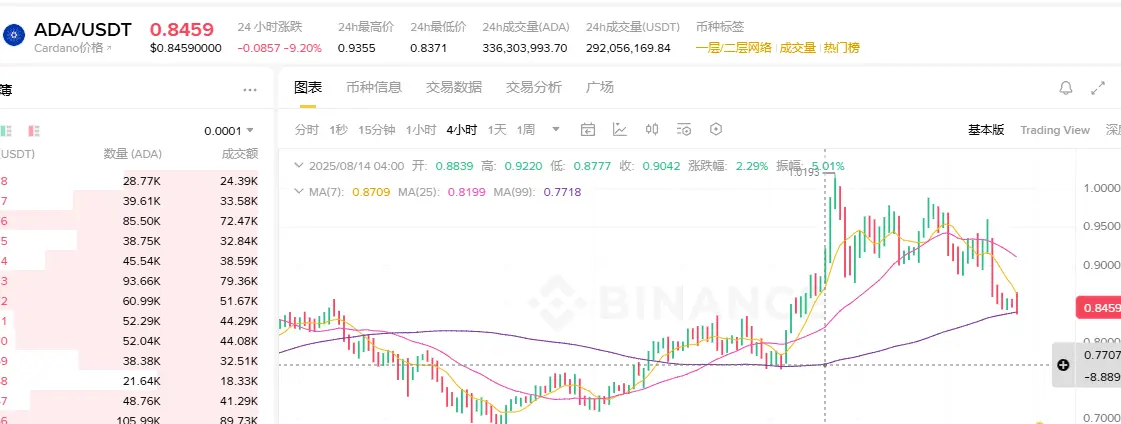Open the technical indicators line-chart icon

click(620, 129)
